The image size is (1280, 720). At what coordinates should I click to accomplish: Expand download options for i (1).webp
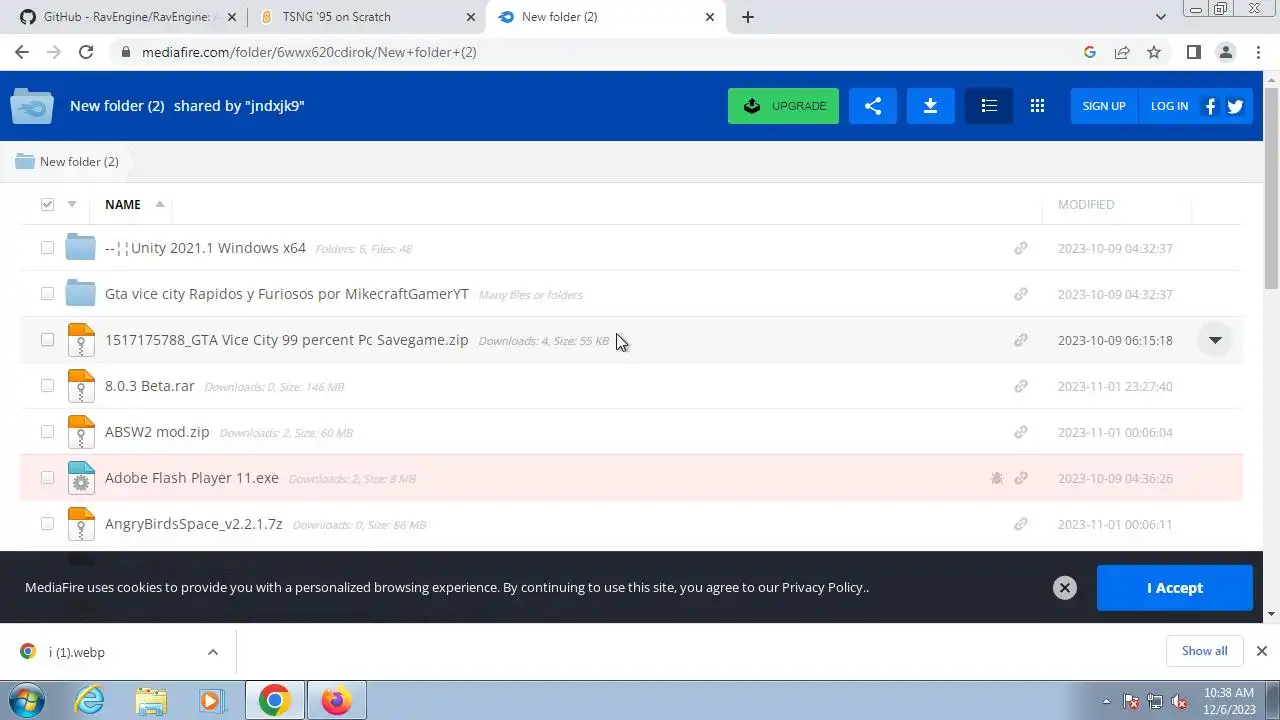(212, 652)
